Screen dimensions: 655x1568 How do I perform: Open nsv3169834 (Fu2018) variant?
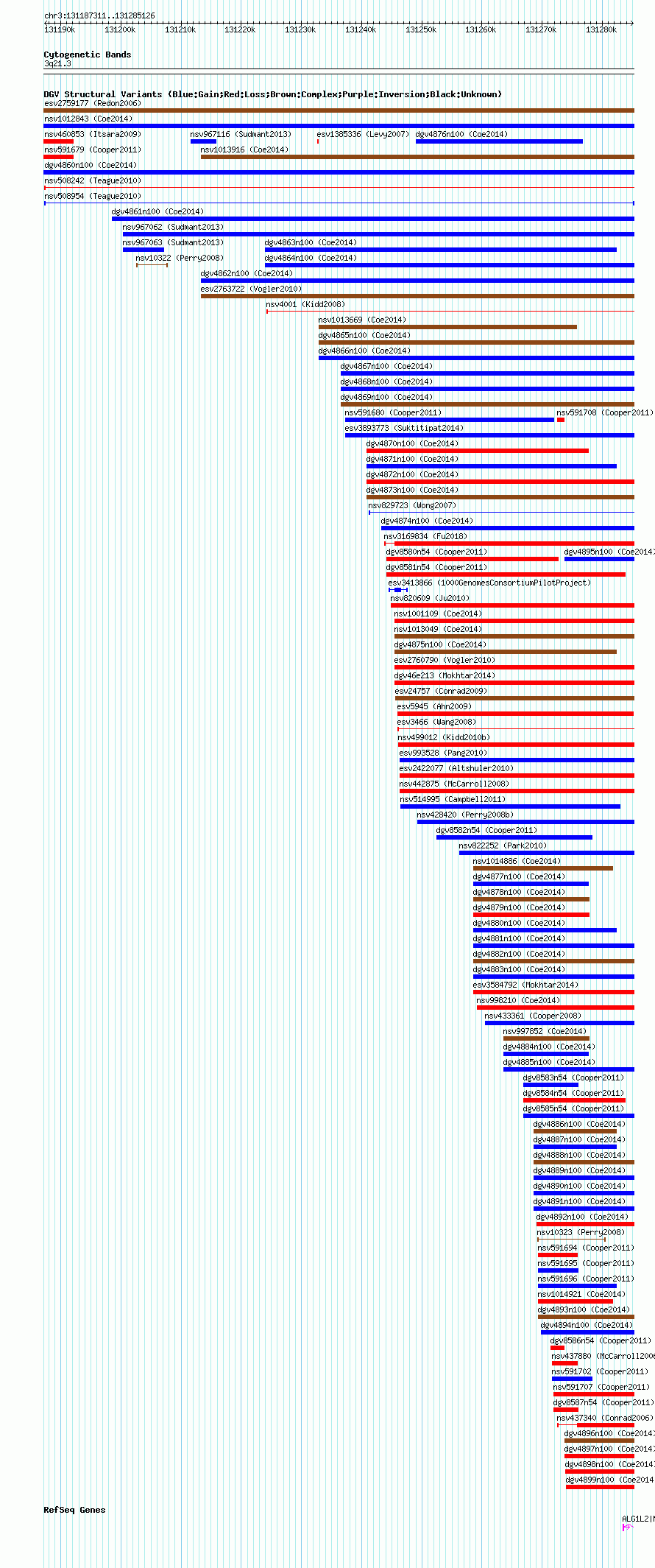pos(425,536)
